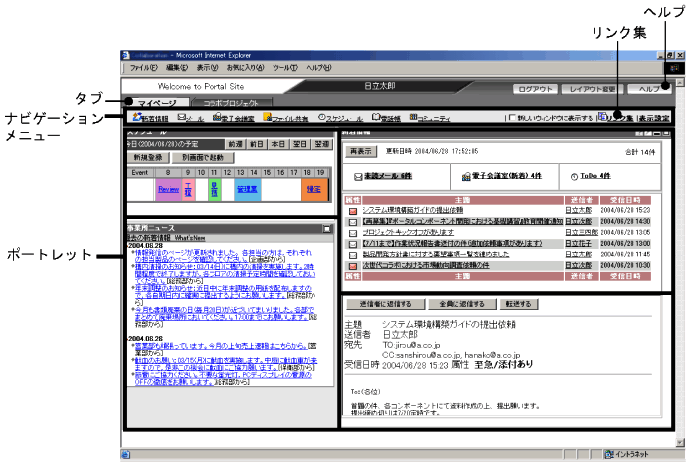Screen dimensions: 689x465
Task: Open the ファイル menu
Action: (x=143, y=68)
